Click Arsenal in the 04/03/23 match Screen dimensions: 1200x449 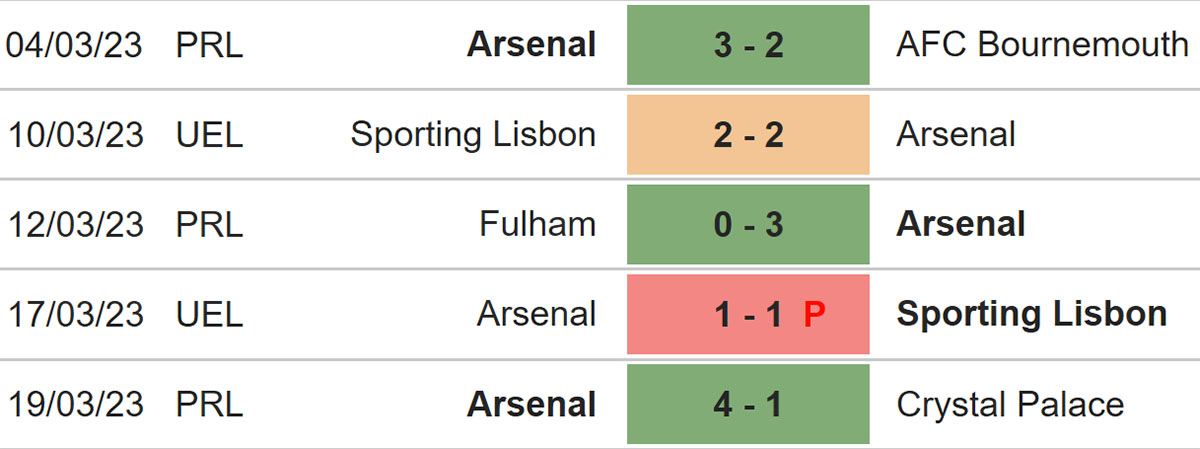[532, 45]
